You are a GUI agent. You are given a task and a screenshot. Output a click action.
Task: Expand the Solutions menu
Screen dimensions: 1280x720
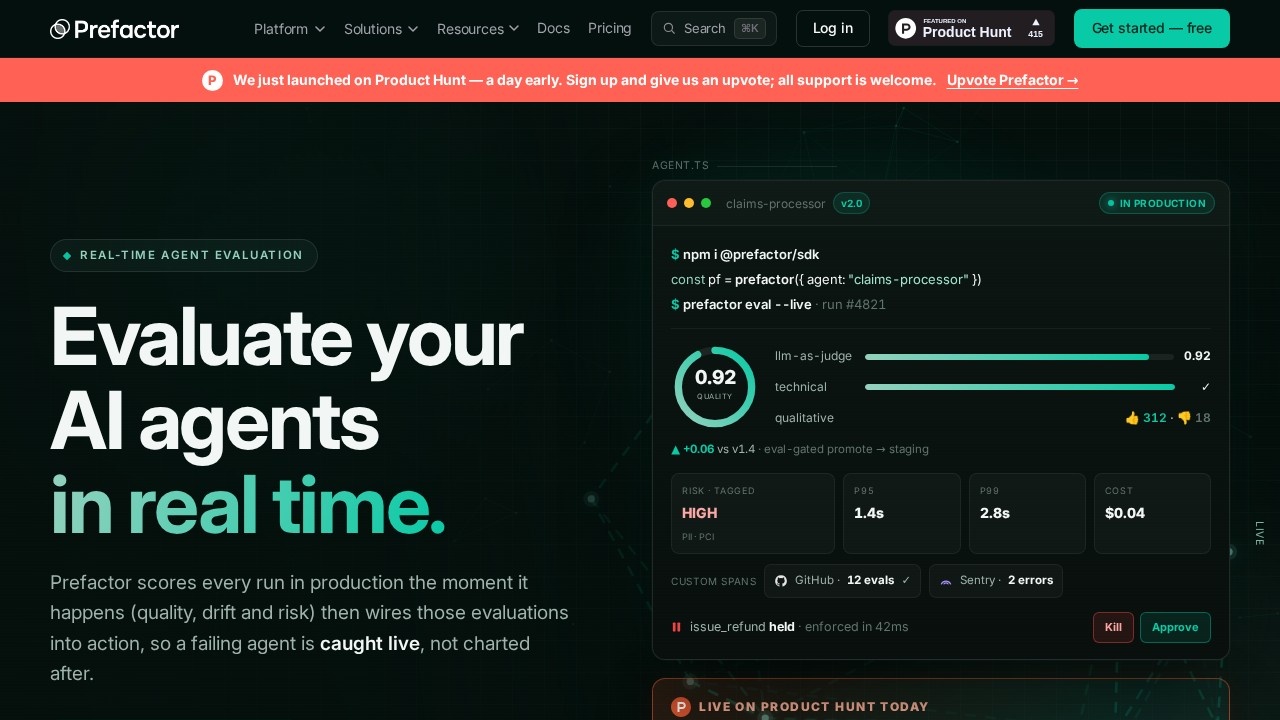point(381,29)
